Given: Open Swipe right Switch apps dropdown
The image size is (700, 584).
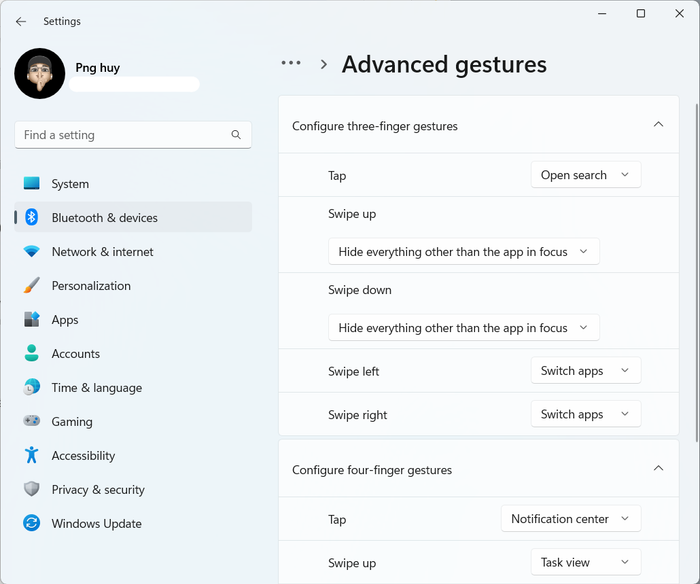Looking at the screenshot, I should tap(586, 414).
